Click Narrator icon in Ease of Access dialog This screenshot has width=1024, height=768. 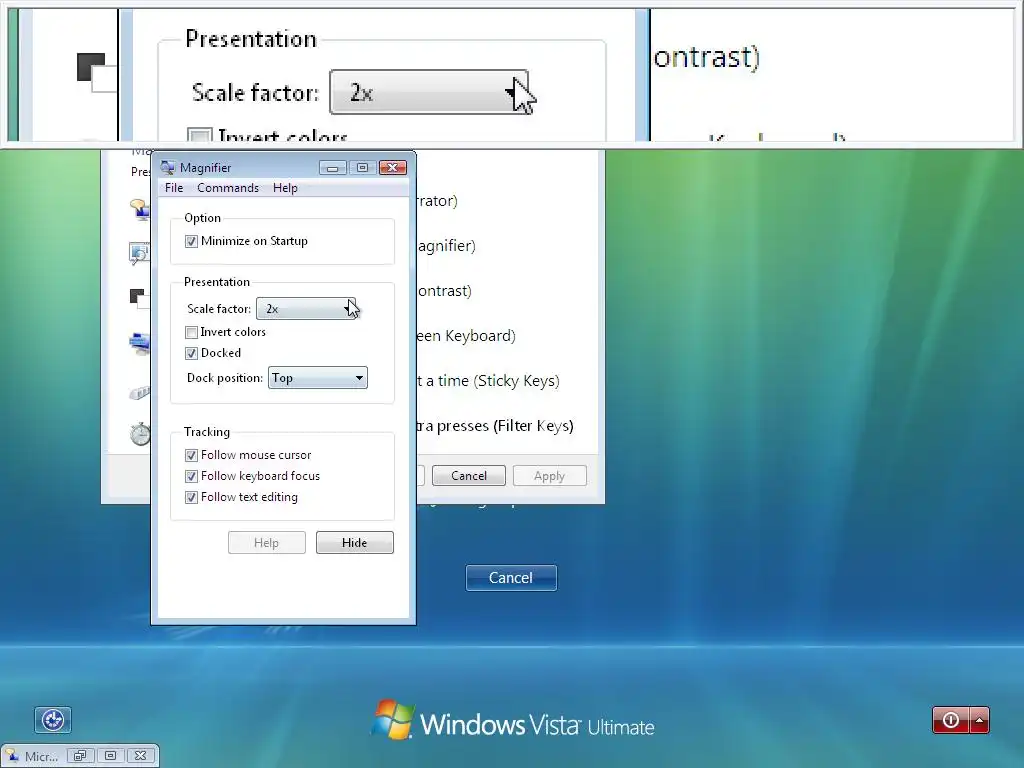pyautogui.click(x=140, y=209)
